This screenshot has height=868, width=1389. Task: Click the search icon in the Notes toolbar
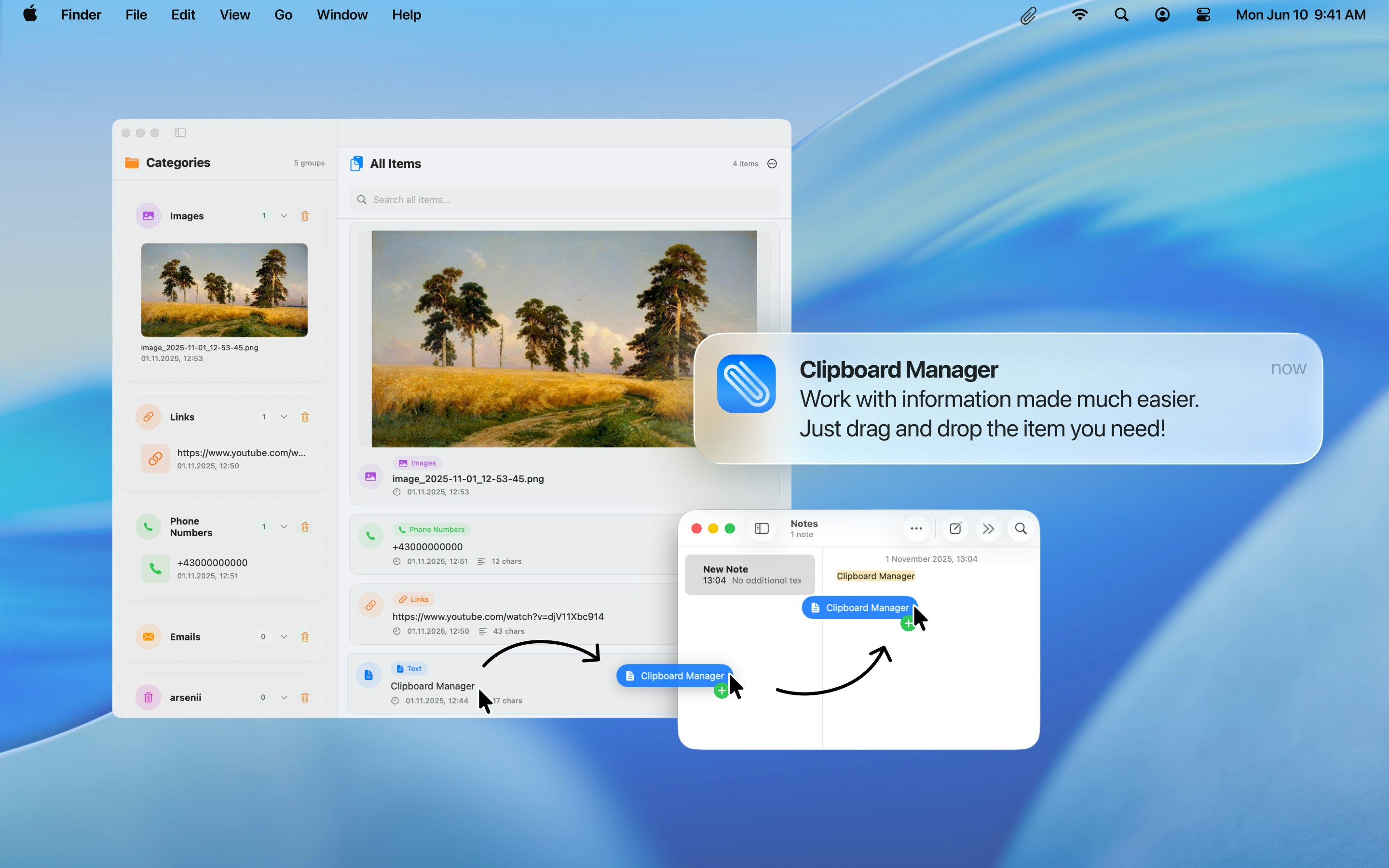pos(1021,528)
